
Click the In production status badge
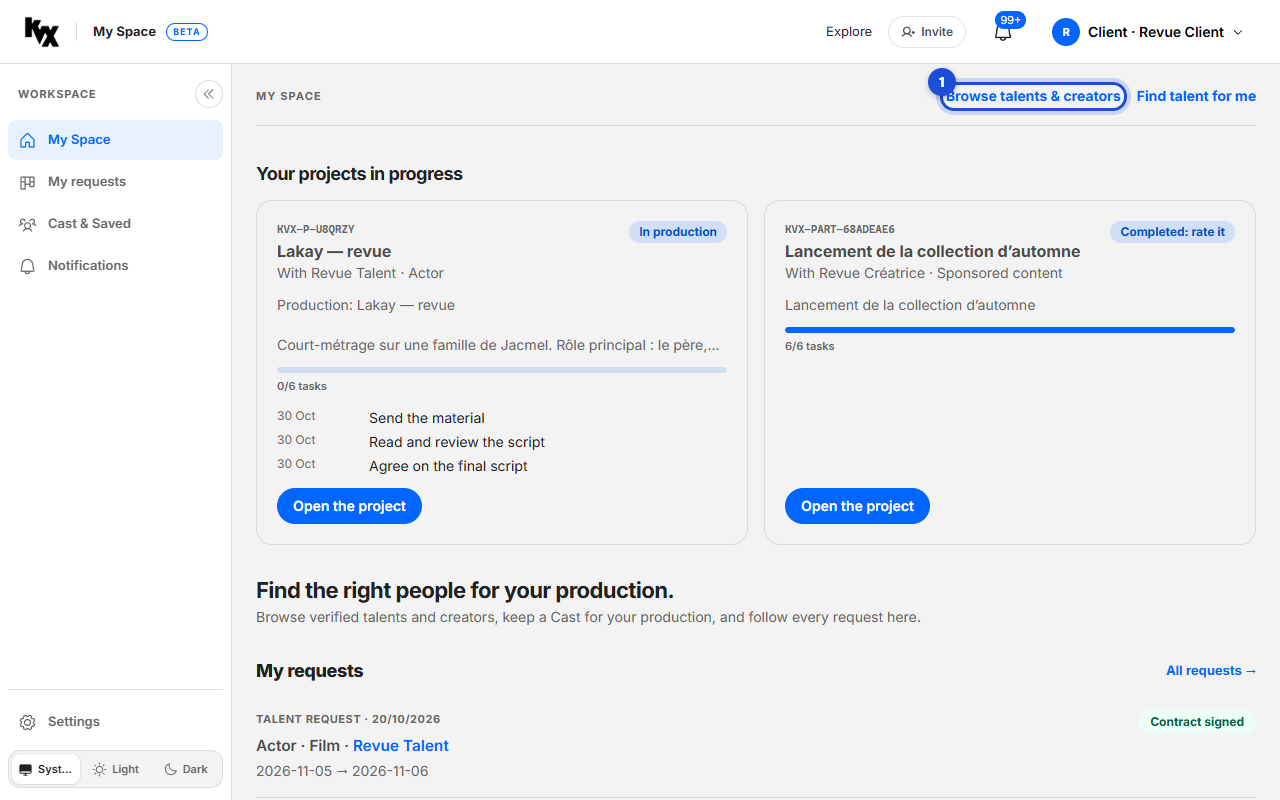point(678,232)
